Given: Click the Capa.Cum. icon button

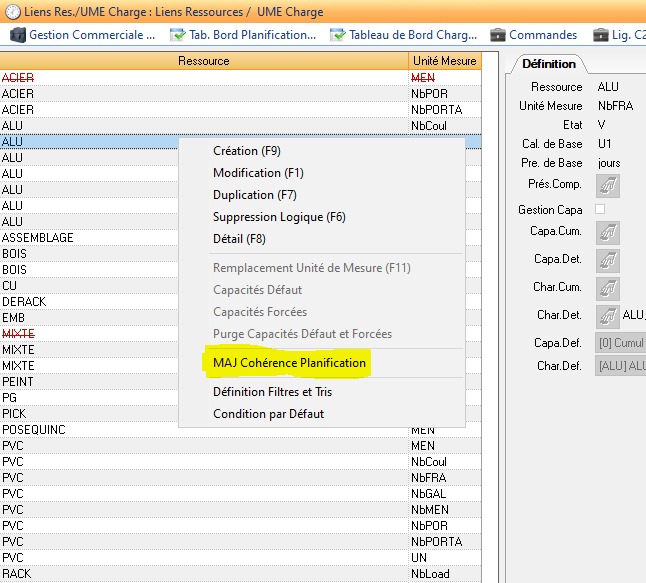Looking at the screenshot, I should point(608,233).
